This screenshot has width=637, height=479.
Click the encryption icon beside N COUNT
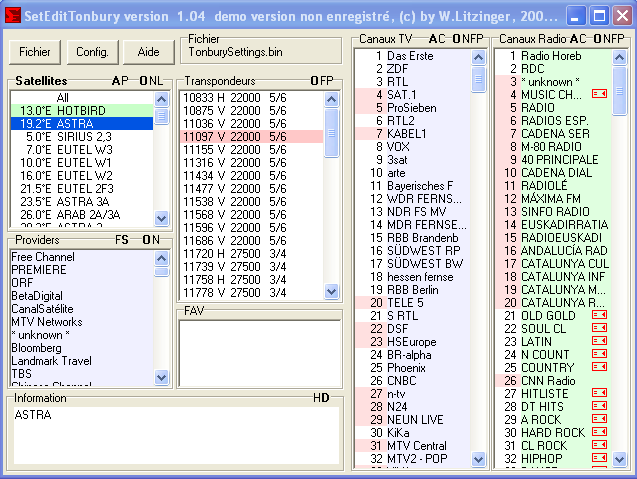click(x=599, y=354)
